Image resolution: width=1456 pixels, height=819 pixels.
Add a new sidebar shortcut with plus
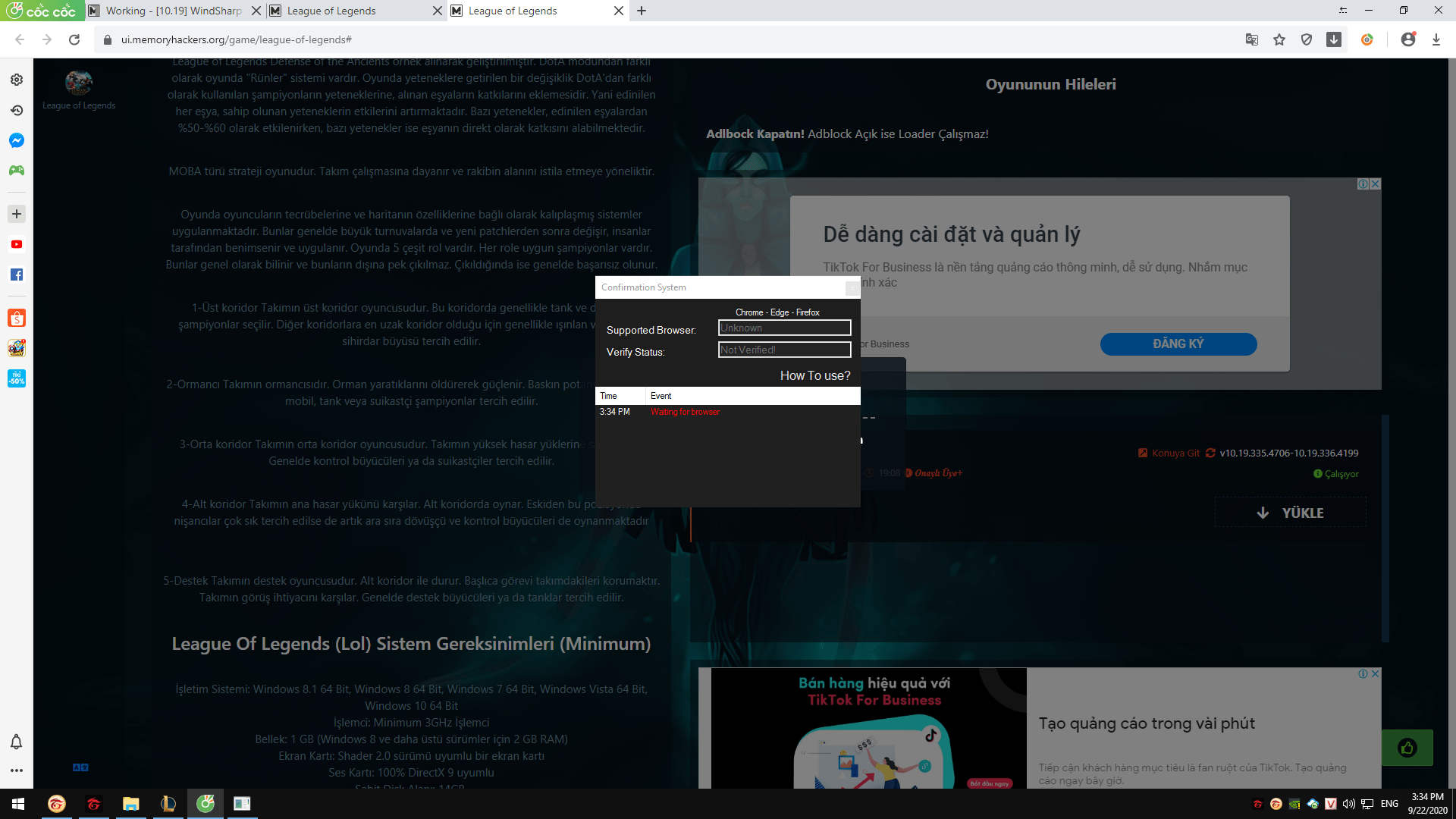[17, 214]
